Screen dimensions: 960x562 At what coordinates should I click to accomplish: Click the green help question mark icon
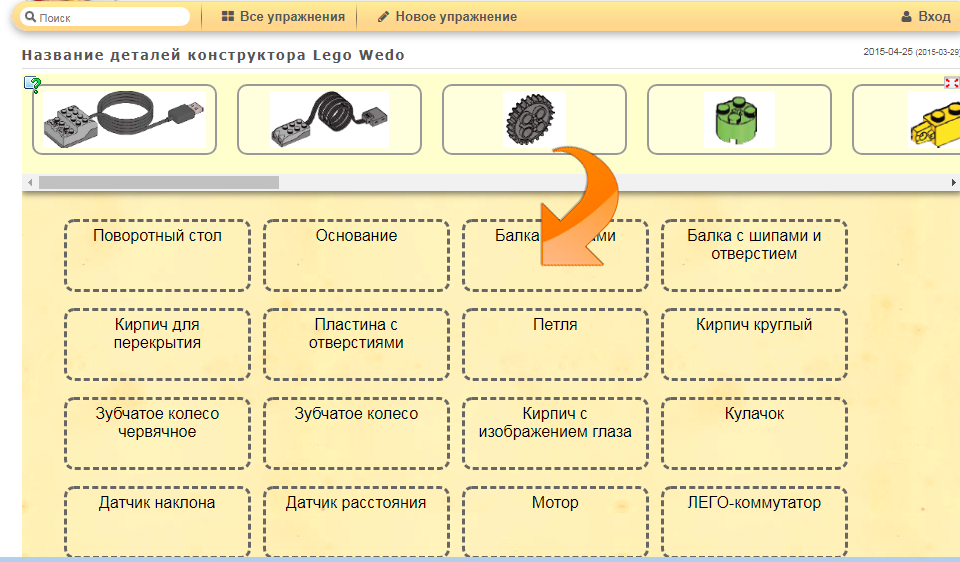coord(32,85)
